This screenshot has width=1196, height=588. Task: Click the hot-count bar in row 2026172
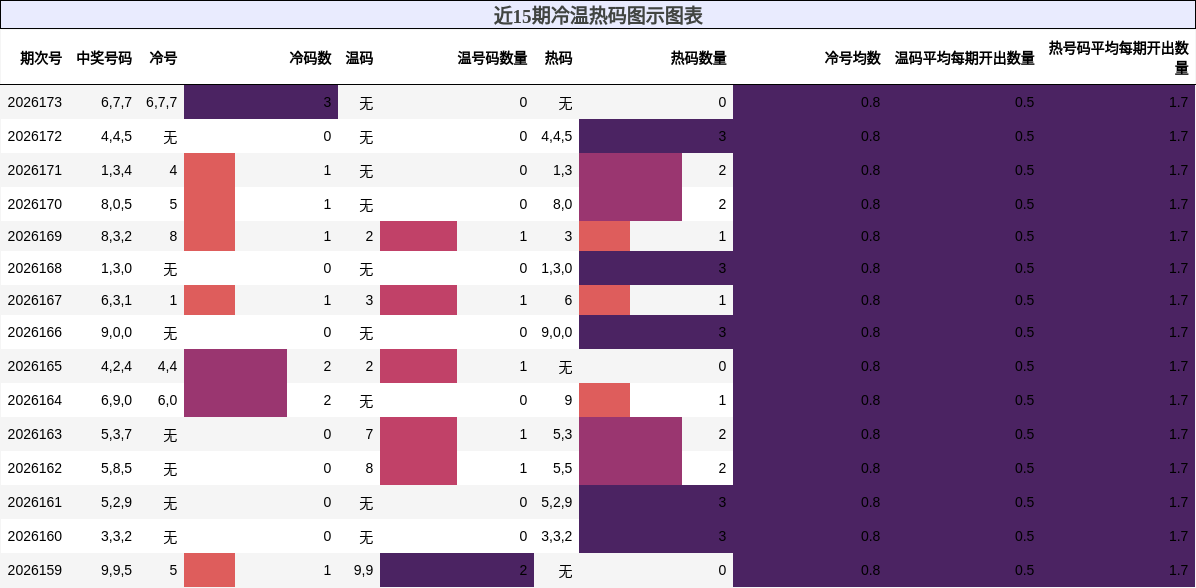pos(656,137)
